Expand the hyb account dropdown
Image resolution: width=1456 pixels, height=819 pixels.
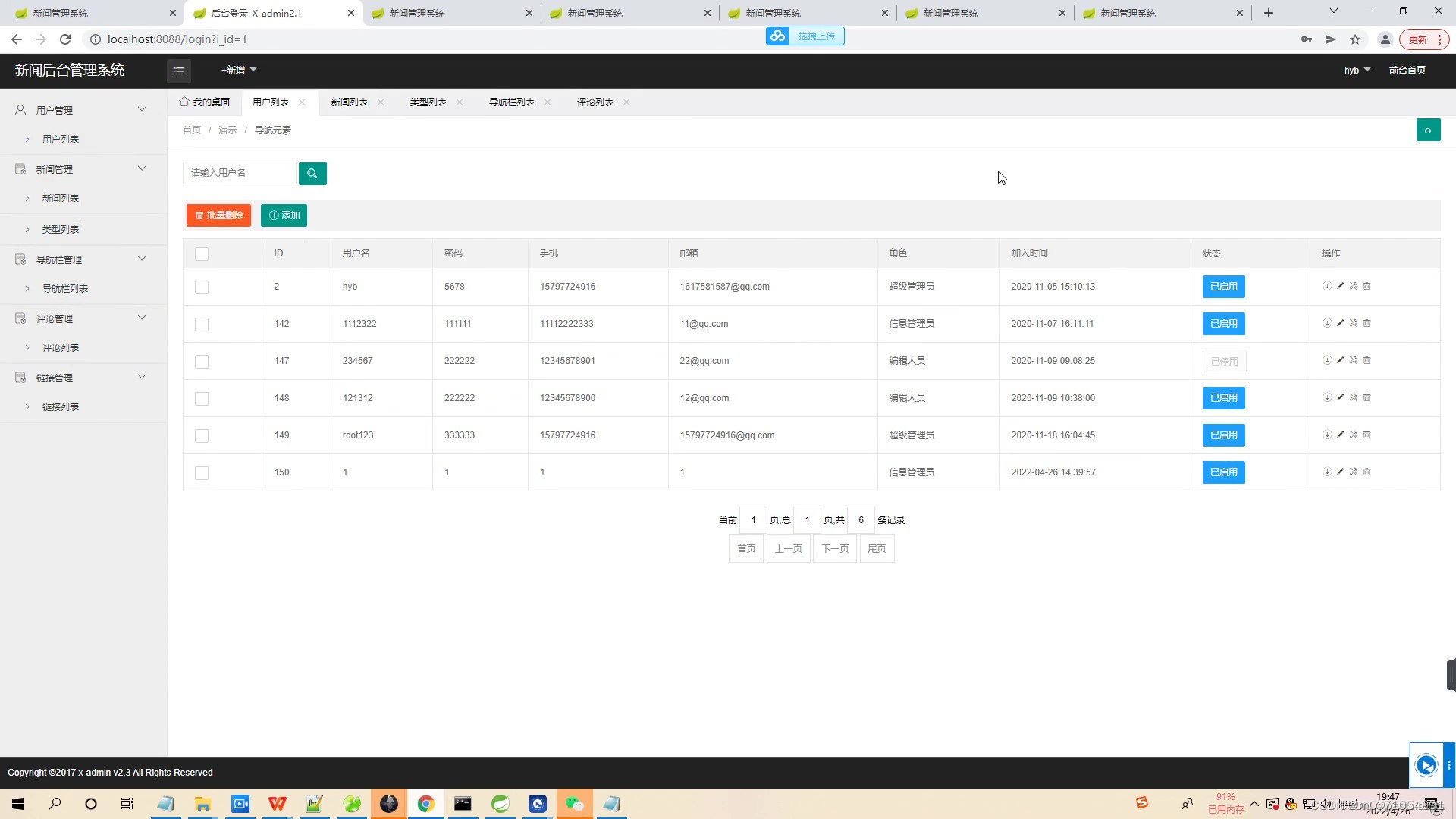coord(1356,70)
